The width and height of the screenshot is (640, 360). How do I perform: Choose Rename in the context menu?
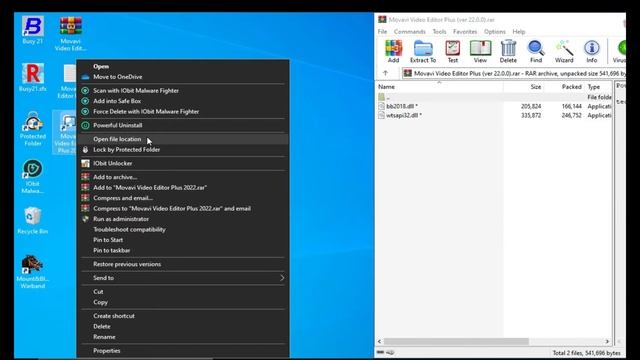click(183, 337)
